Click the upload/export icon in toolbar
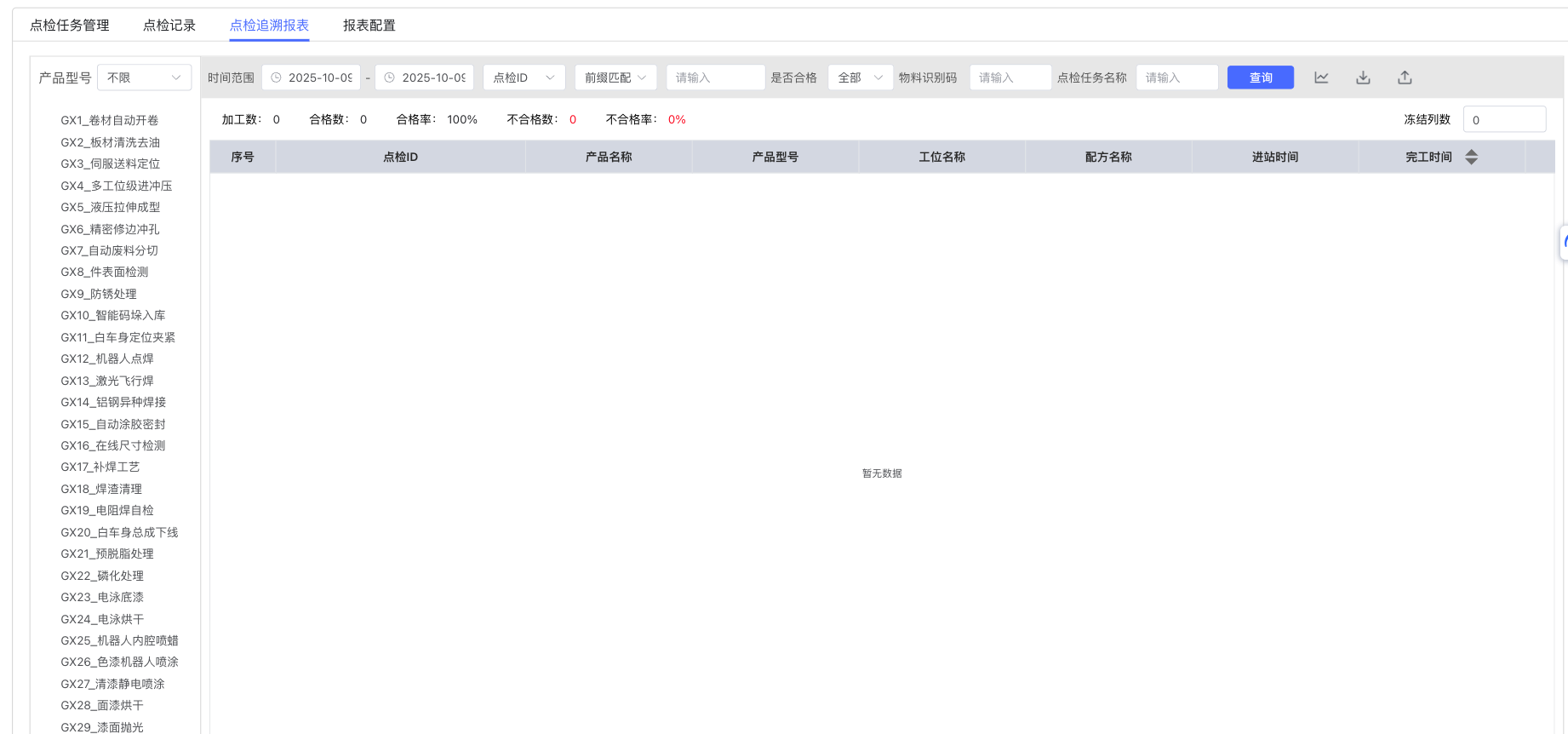This screenshot has height=734, width=1568. point(1405,77)
